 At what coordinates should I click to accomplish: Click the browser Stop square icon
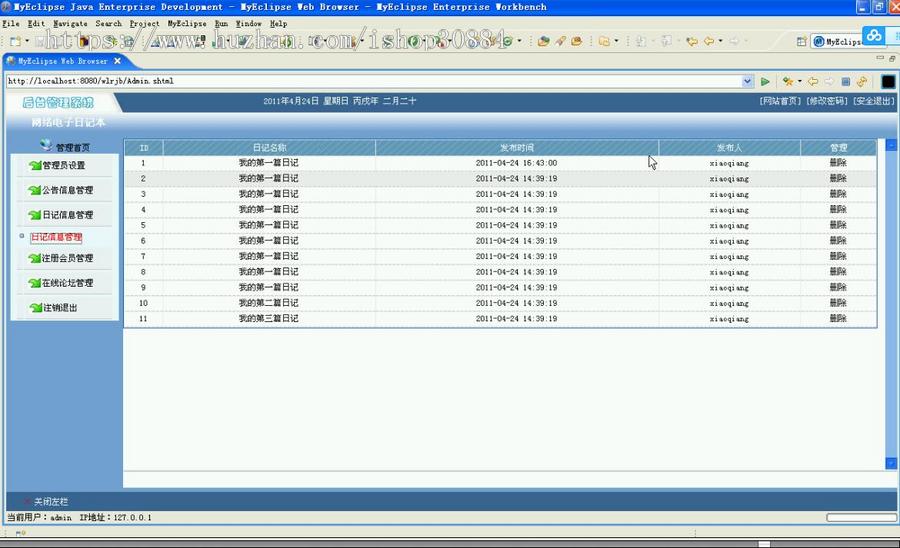tap(845, 81)
